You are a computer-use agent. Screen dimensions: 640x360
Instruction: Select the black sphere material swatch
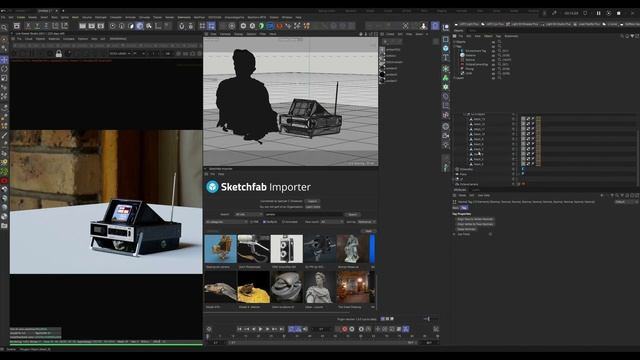[382, 75]
